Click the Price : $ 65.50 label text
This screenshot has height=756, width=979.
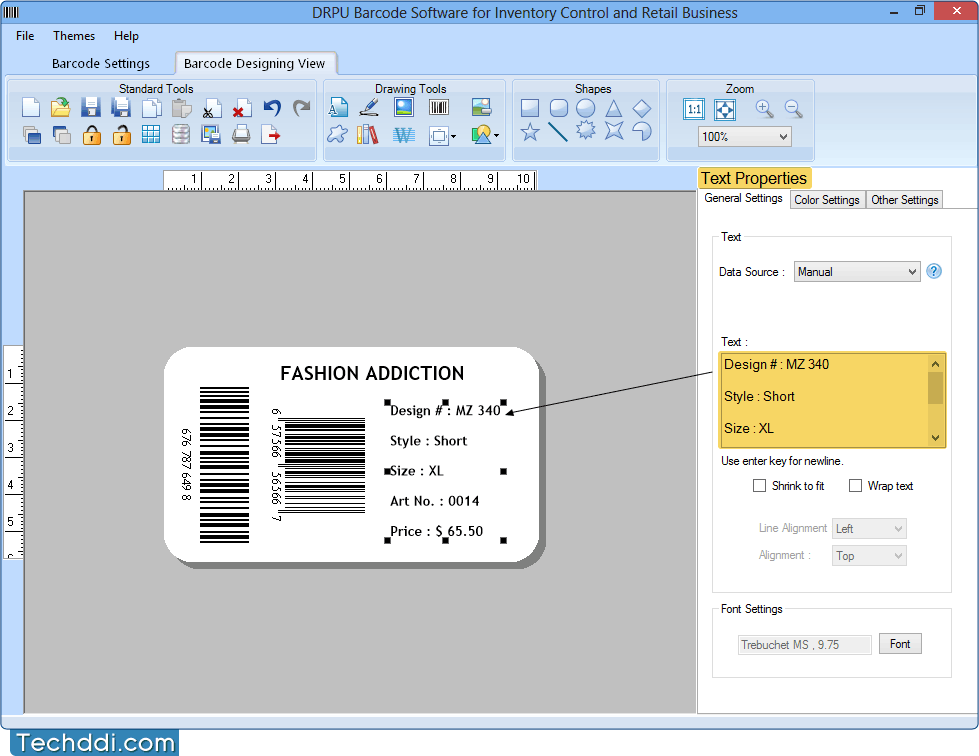(436, 531)
